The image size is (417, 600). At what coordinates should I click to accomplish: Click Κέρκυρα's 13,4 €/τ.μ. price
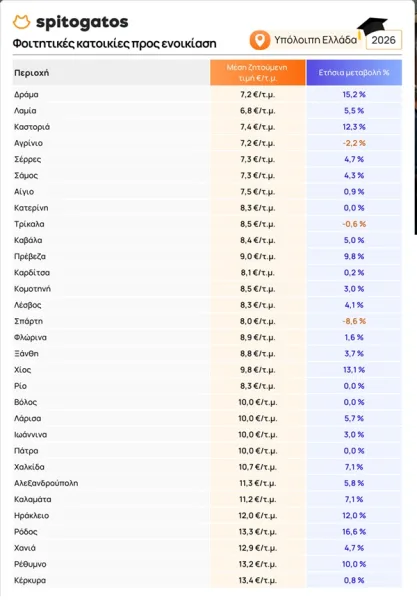pos(258,580)
